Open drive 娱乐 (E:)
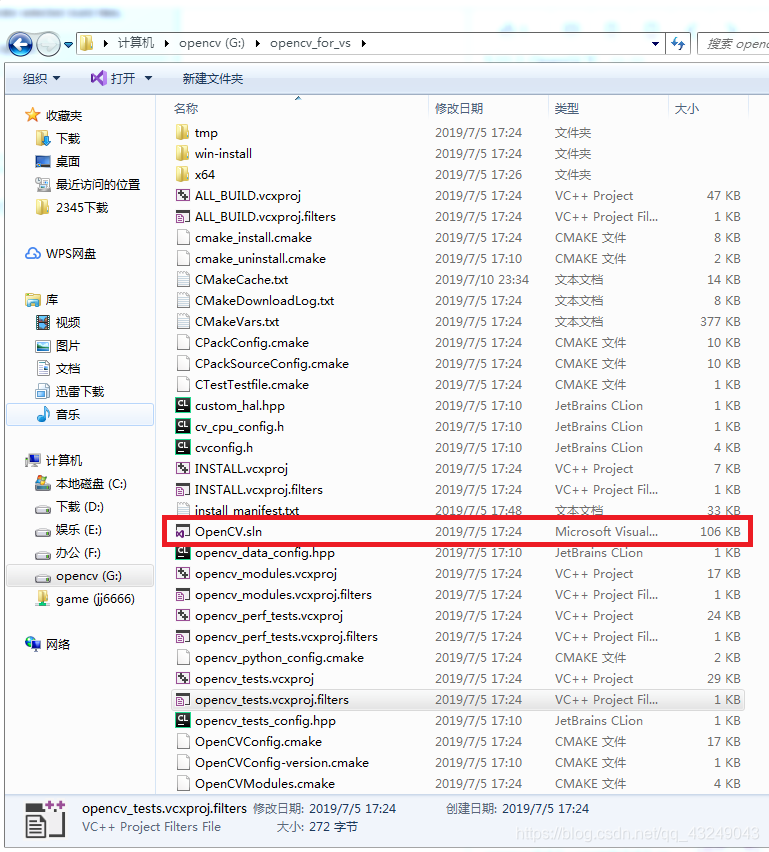The image size is (769, 852). (x=68, y=530)
